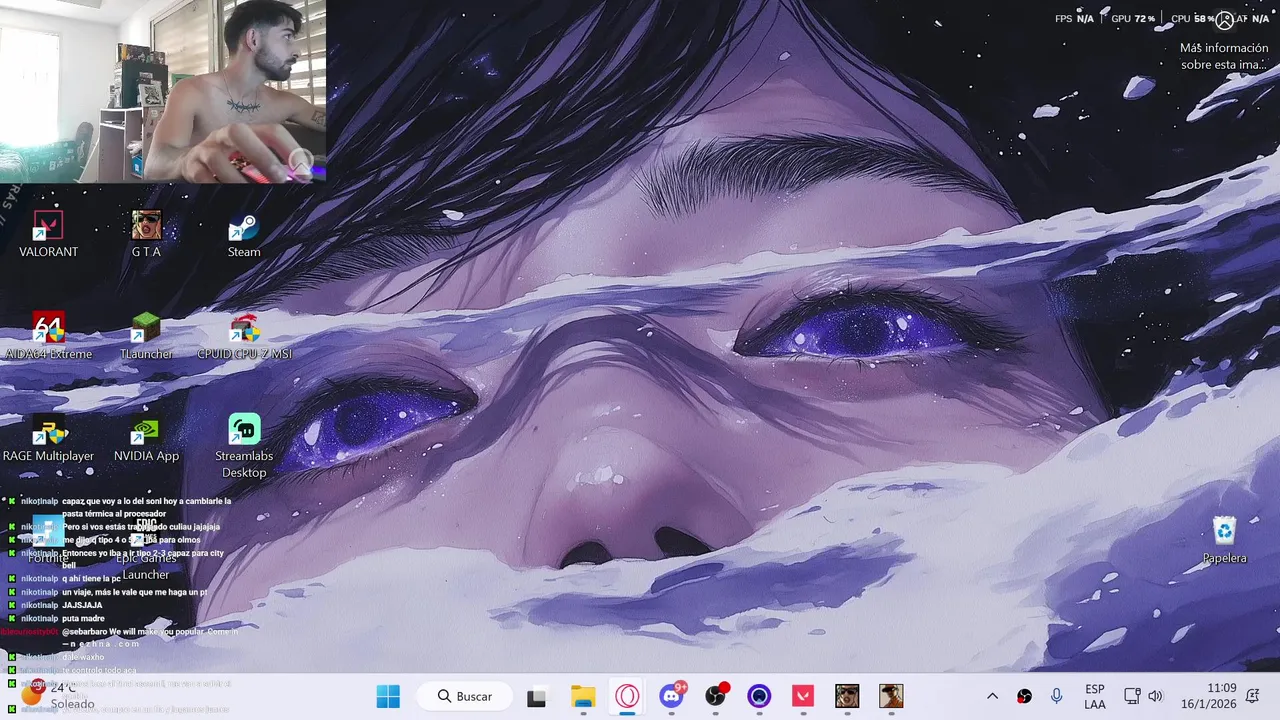Screen dimensions: 1280x720
Task: Switch the ESP LAA keyboard language indicator
Action: [1095, 696]
